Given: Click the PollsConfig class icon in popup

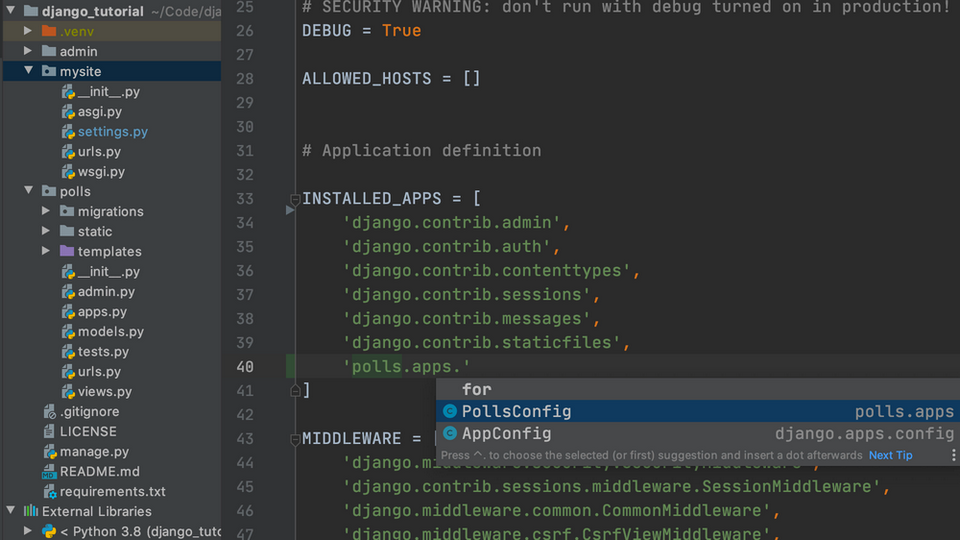Looking at the screenshot, I should (x=450, y=412).
